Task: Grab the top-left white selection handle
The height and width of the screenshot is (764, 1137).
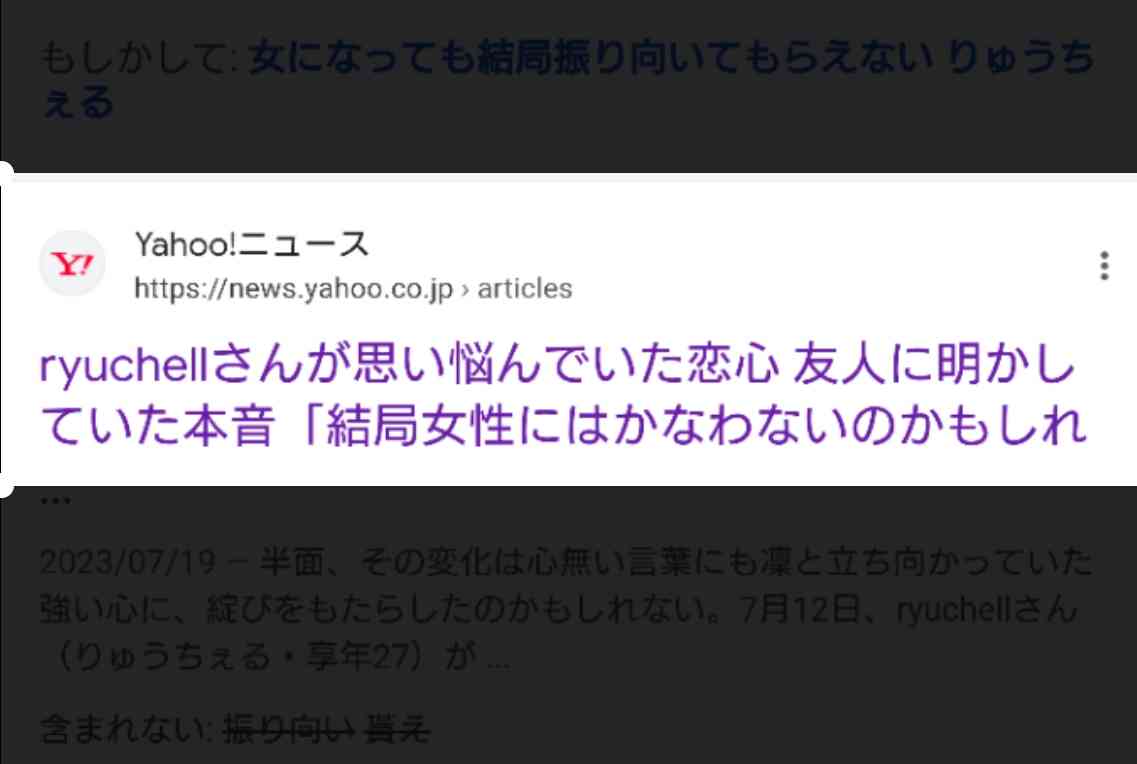Action: point(4,173)
